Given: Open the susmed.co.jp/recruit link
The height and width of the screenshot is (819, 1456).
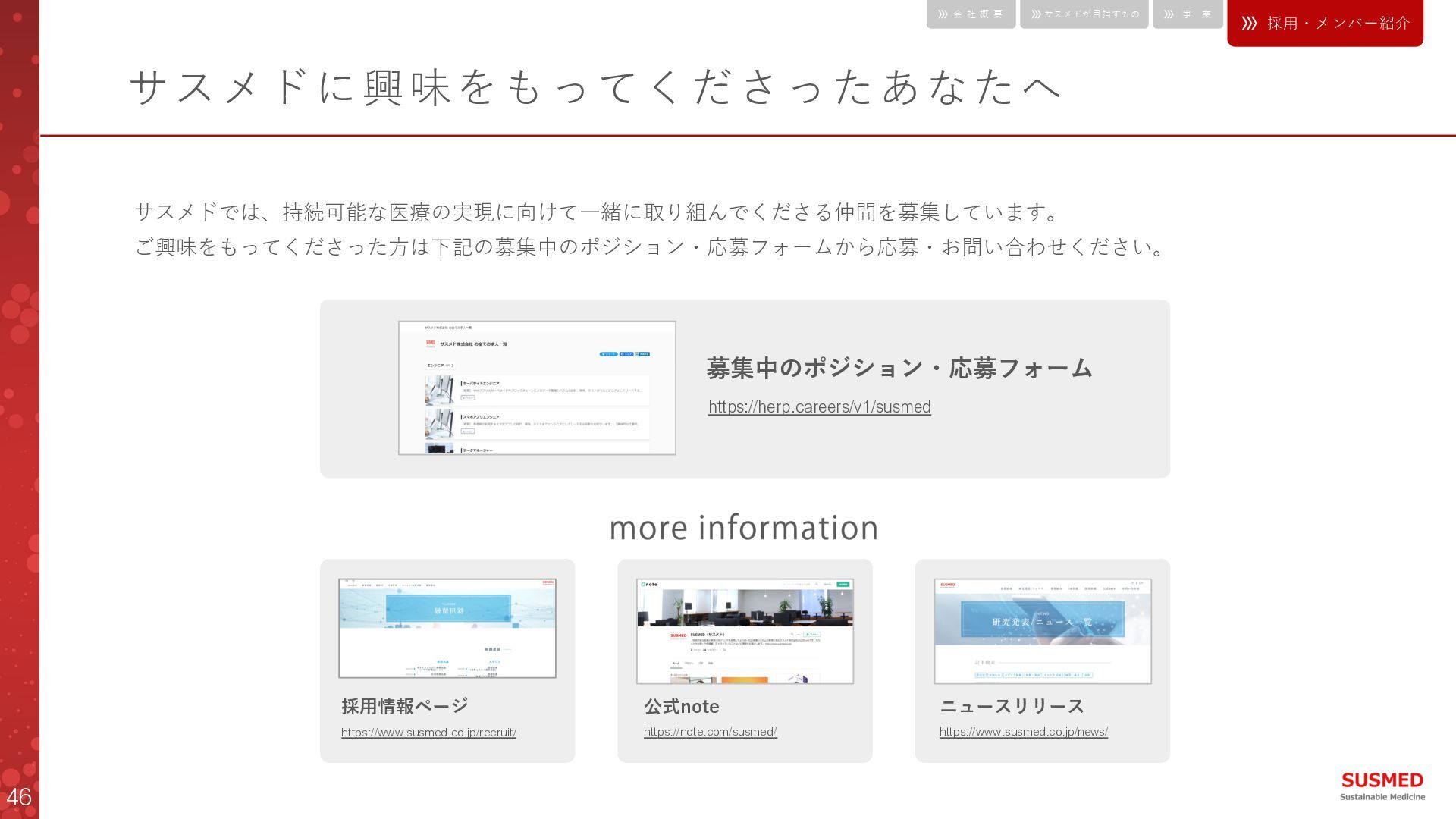Looking at the screenshot, I should pos(428,733).
